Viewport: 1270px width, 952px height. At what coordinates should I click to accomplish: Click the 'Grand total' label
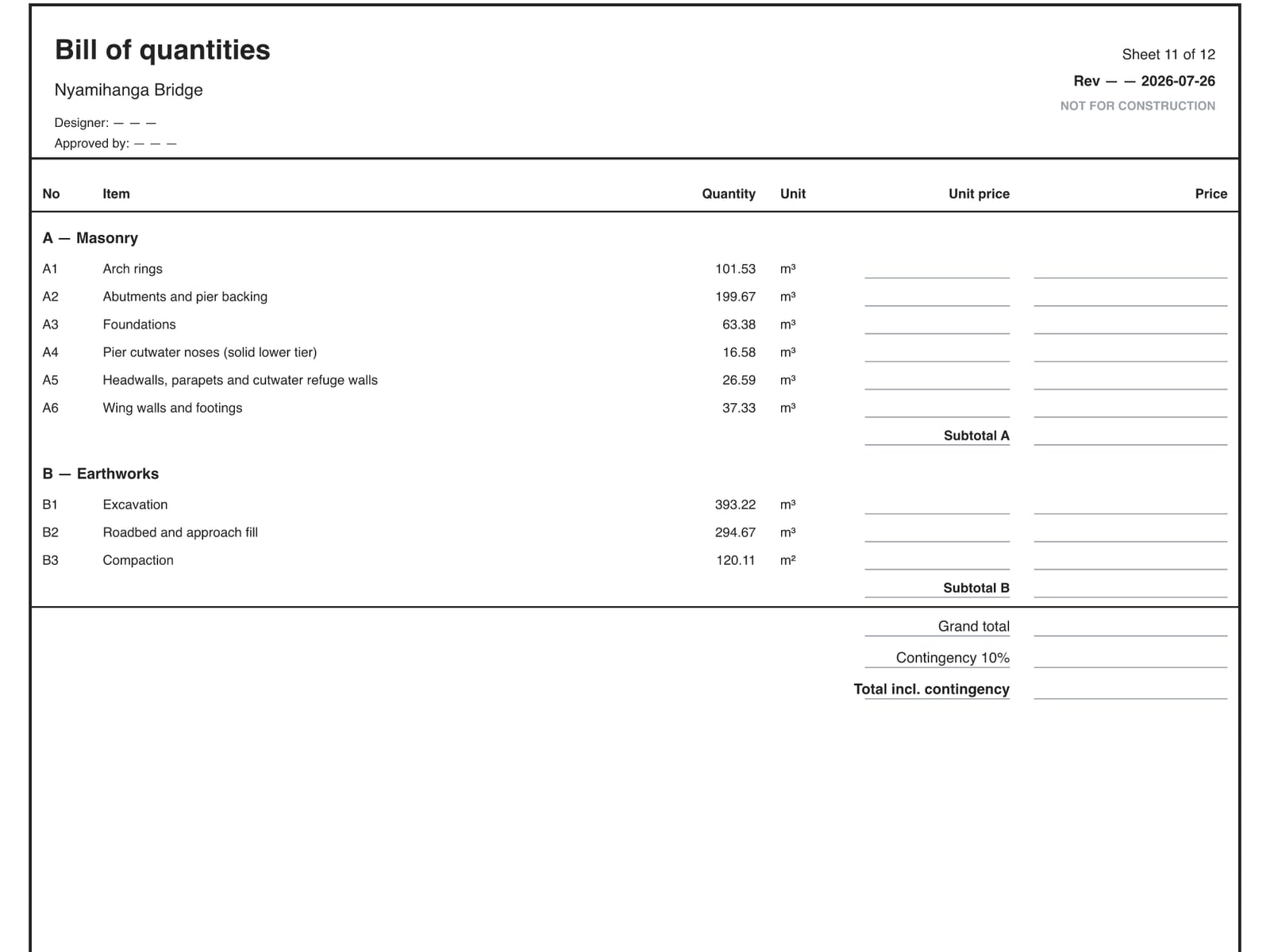pyautogui.click(x=974, y=627)
